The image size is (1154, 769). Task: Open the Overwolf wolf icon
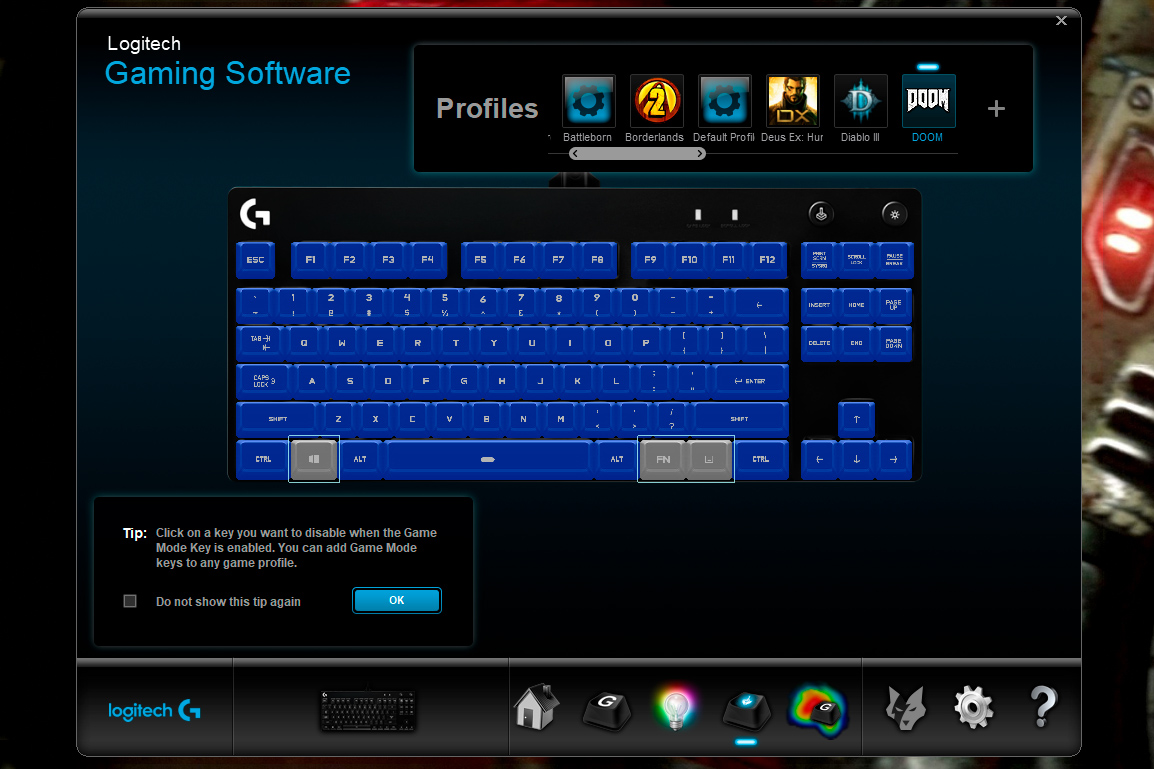click(905, 708)
